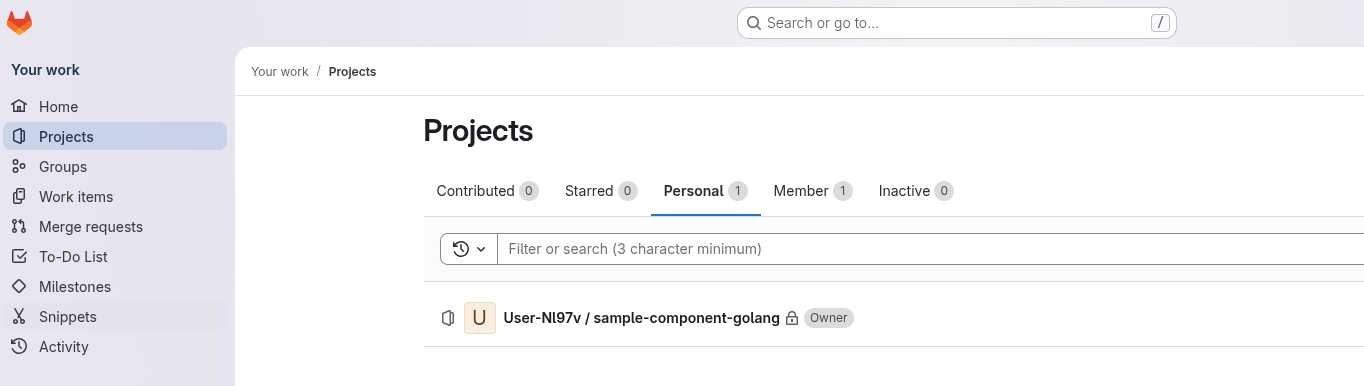The height and width of the screenshot is (386, 1364).
Task: Click the Activity history icon in sidebar
Action: [19, 346]
